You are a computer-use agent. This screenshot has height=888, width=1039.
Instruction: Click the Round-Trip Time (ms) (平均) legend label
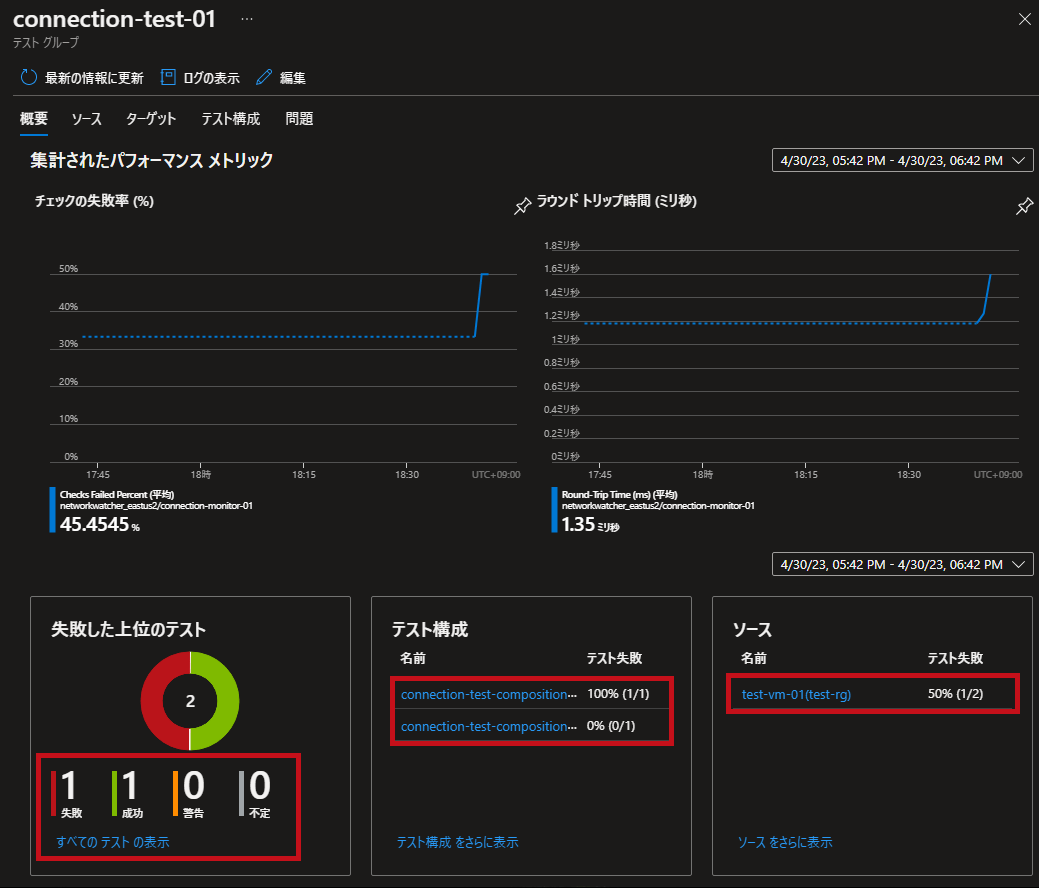coord(620,494)
